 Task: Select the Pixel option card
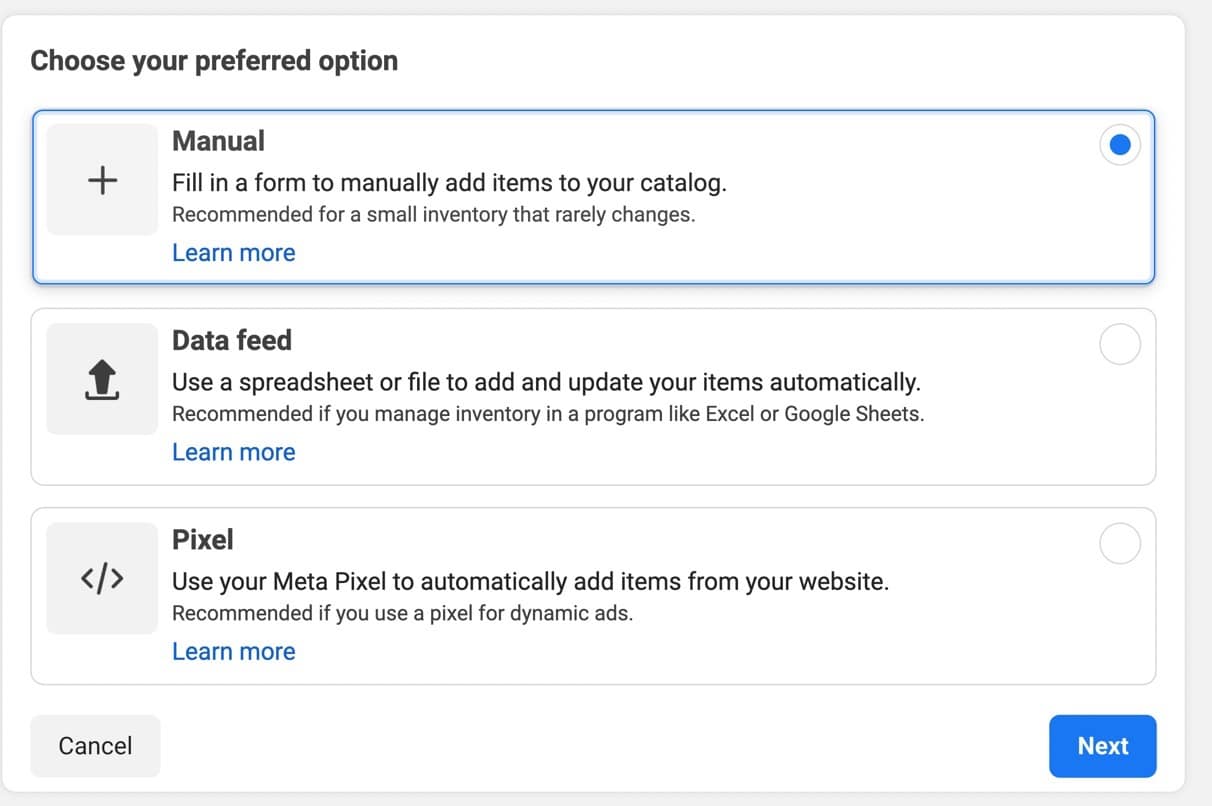point(600,595)
